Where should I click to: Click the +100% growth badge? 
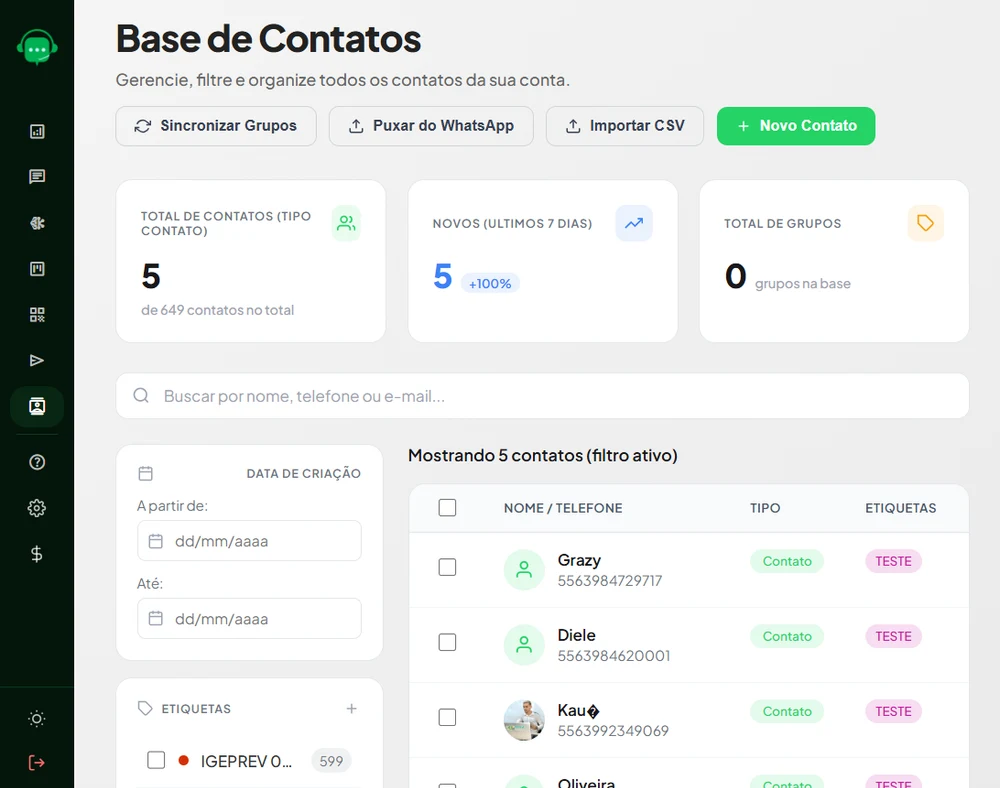pyautogui.click(x=490, y=284)
